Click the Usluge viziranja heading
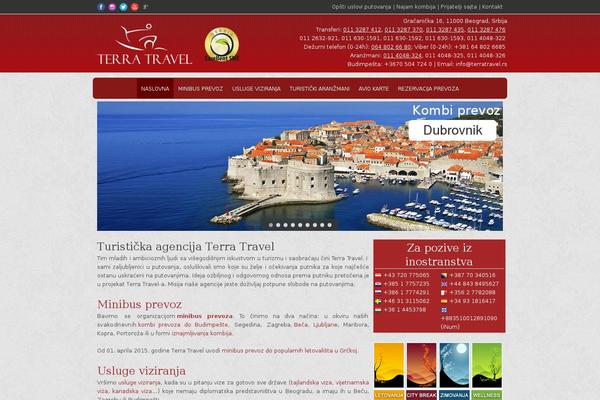This screenshot has width=600, height=400. tap(142, 371)
